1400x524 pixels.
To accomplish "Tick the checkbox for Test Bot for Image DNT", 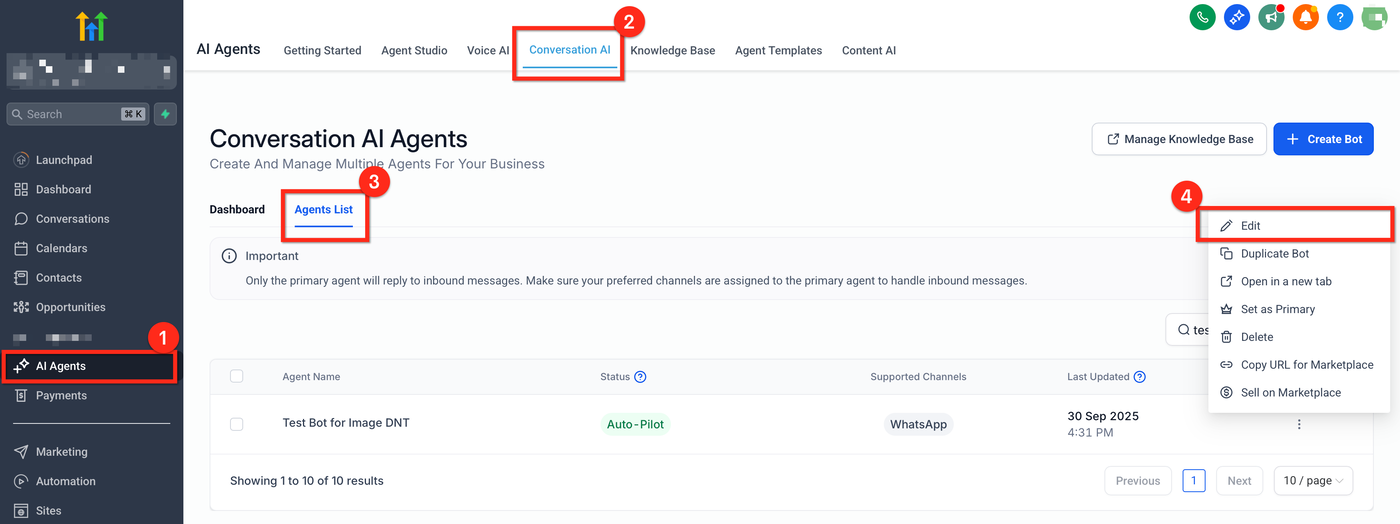I will click(237, 424).
